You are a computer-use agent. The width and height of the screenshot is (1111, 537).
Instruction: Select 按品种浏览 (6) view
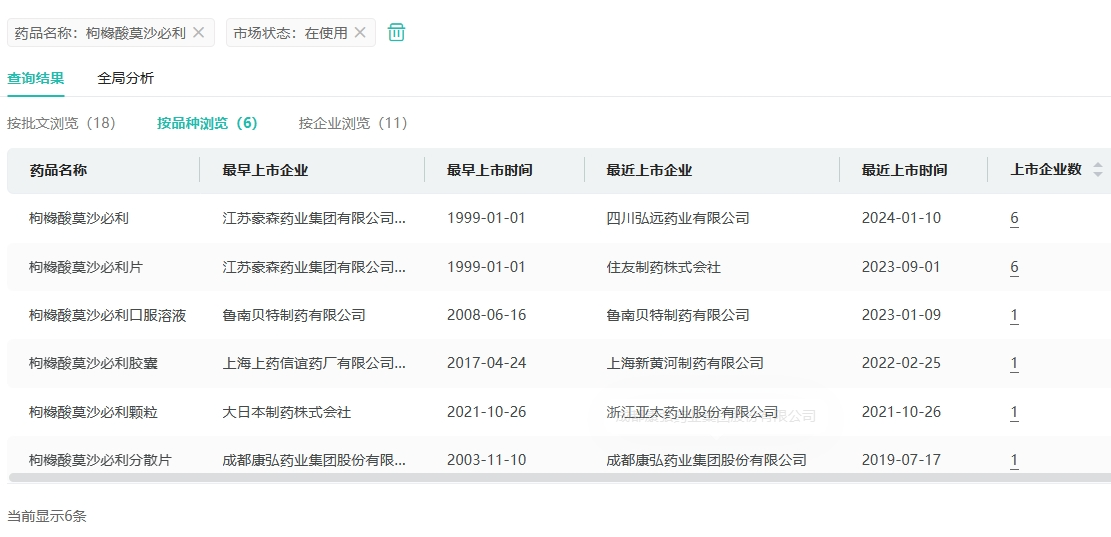click(x=207, y=123)
